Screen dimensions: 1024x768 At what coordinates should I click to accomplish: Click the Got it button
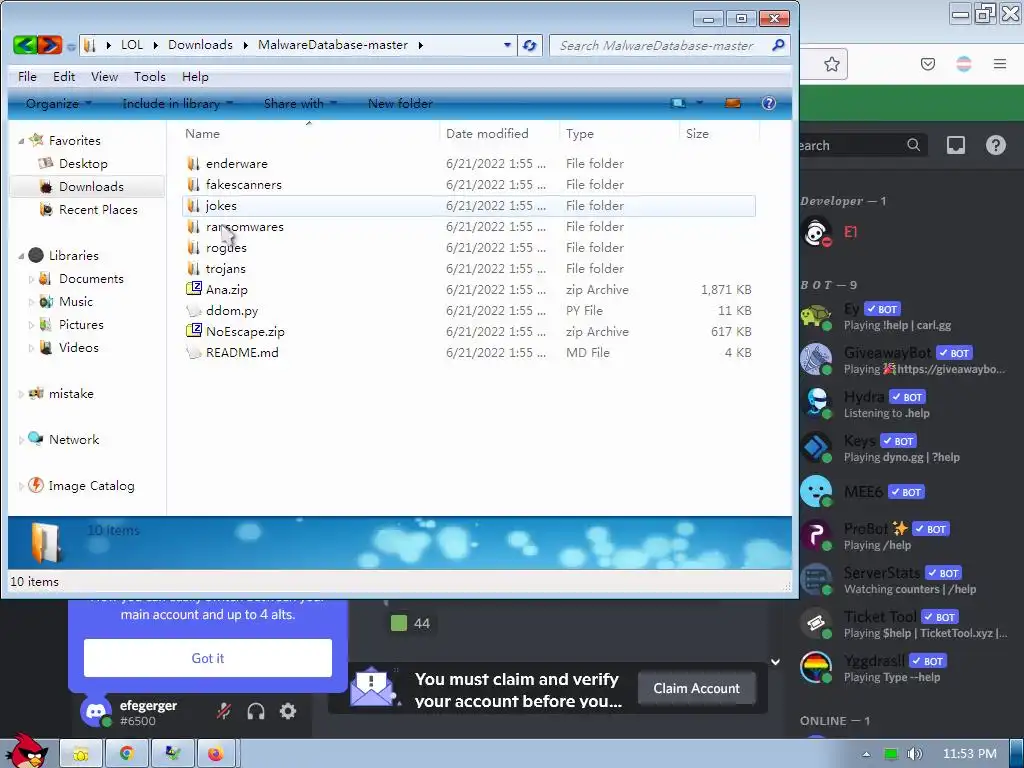pos(208,658)
